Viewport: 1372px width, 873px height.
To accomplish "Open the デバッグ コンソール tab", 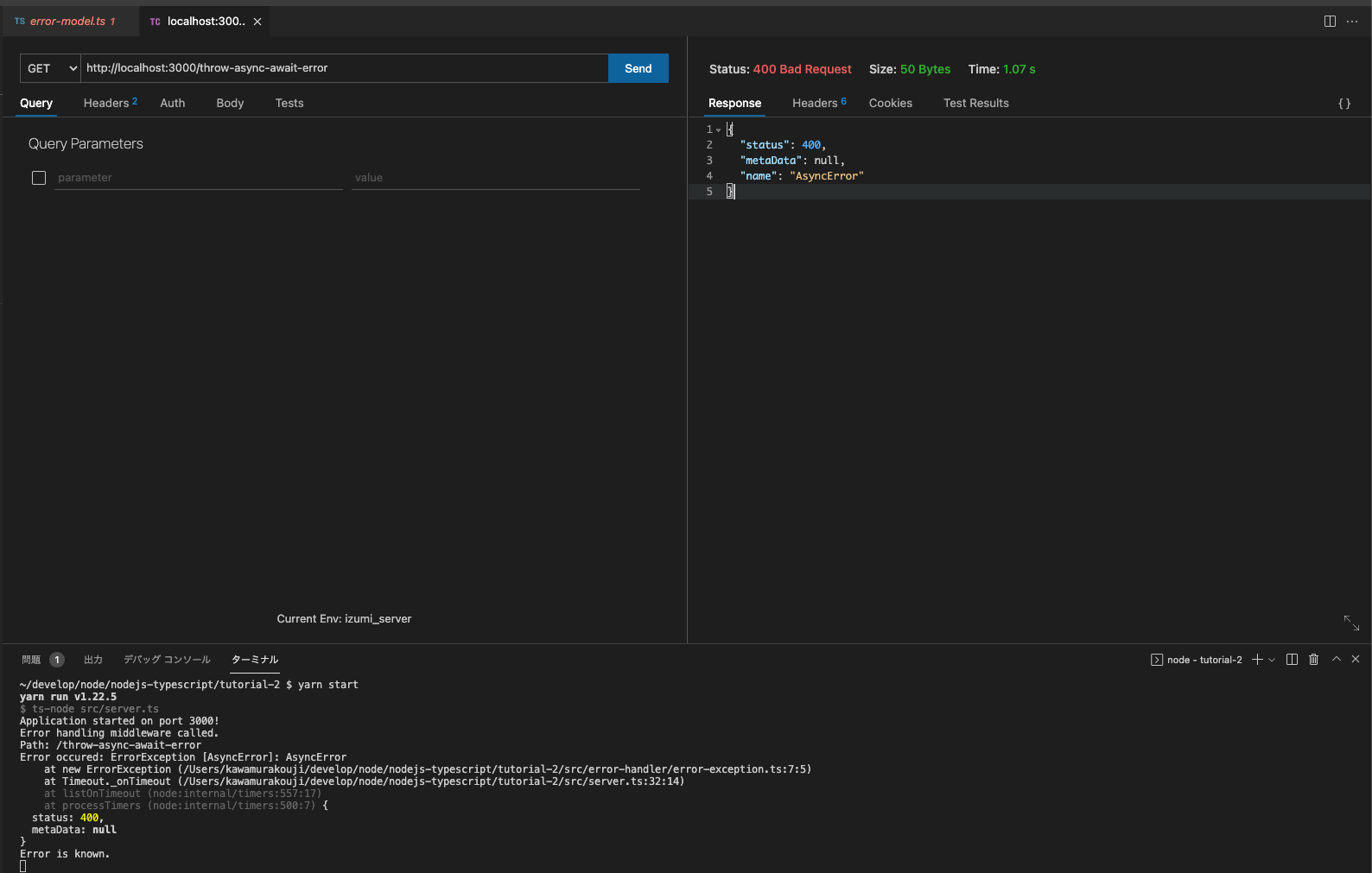I will click(x=167, y=660).
